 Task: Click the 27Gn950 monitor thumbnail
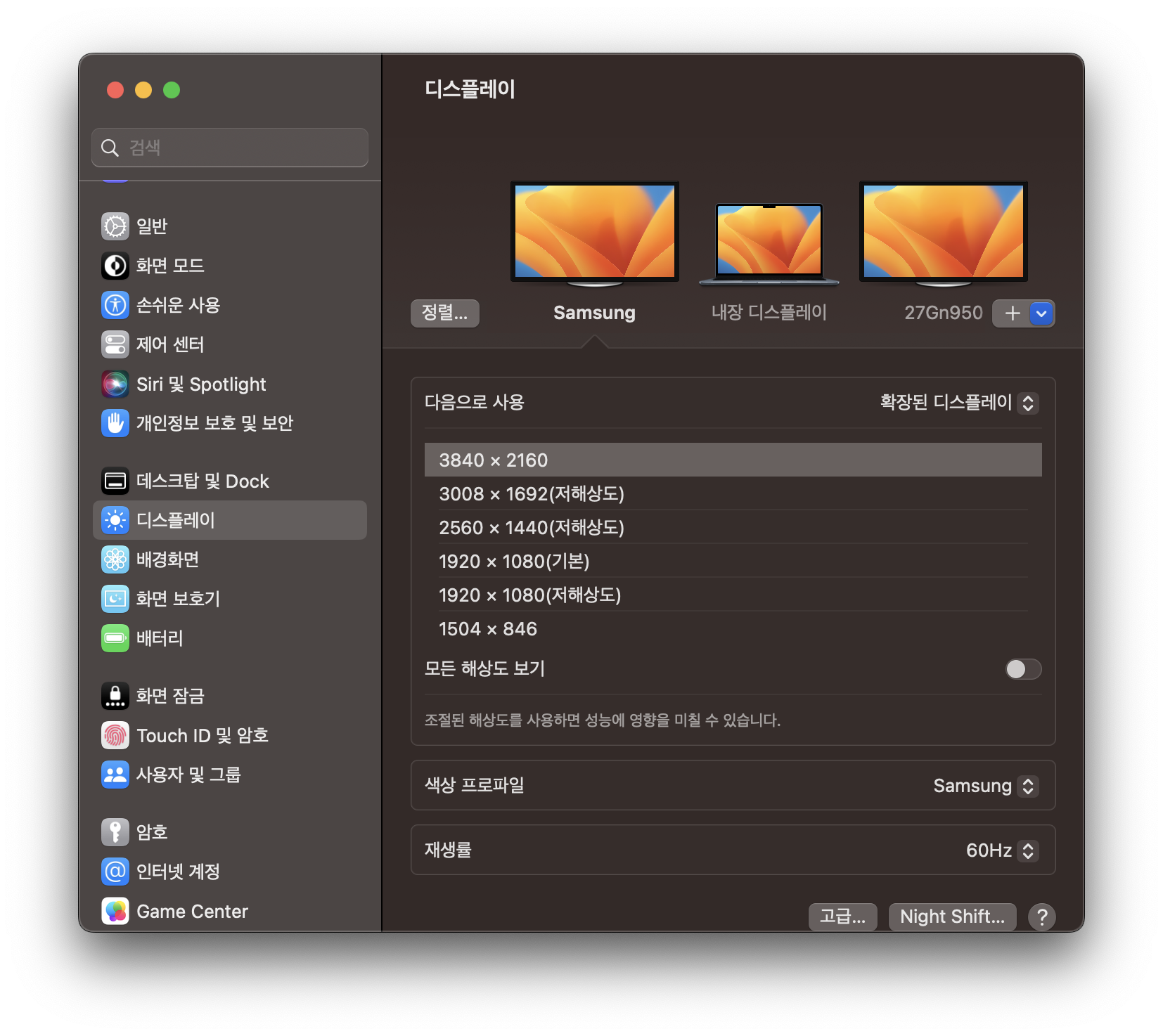click(944, 234)
